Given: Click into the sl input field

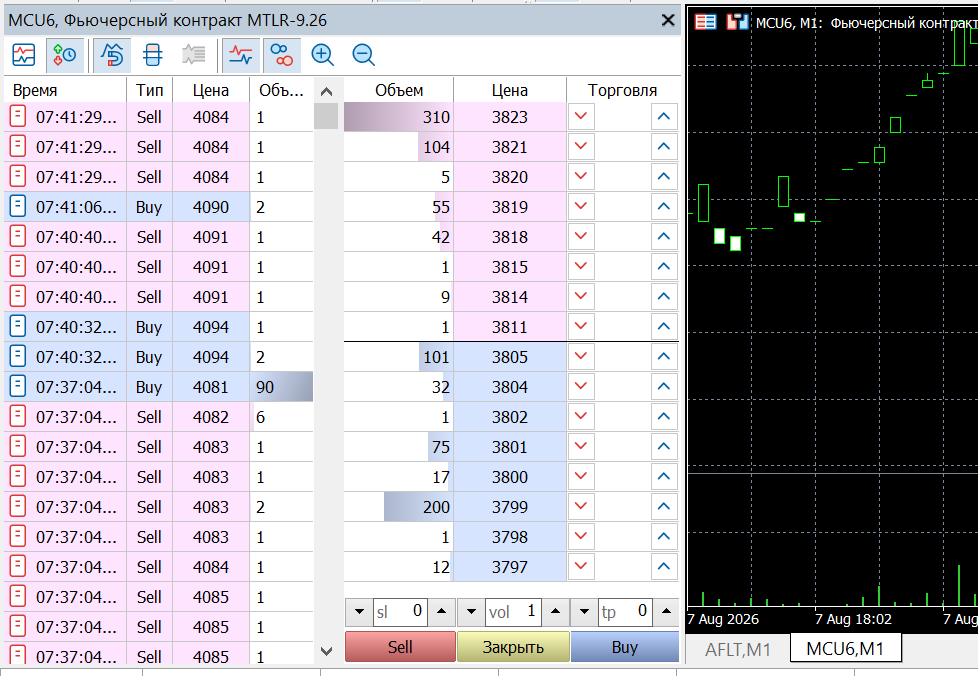Looking at the screenshot, I should point(400,612).
